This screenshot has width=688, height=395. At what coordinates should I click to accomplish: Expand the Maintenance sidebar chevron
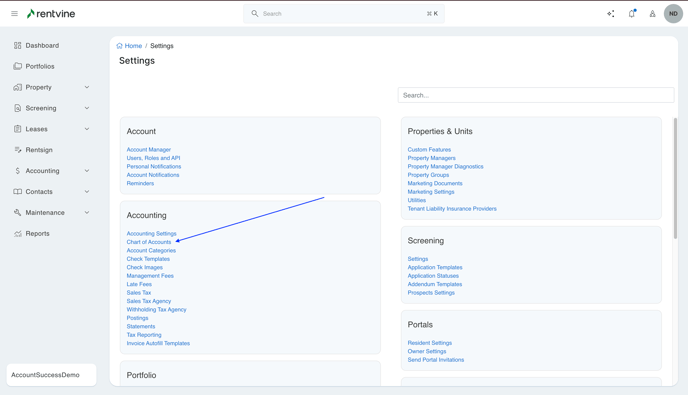coord(87,212)
